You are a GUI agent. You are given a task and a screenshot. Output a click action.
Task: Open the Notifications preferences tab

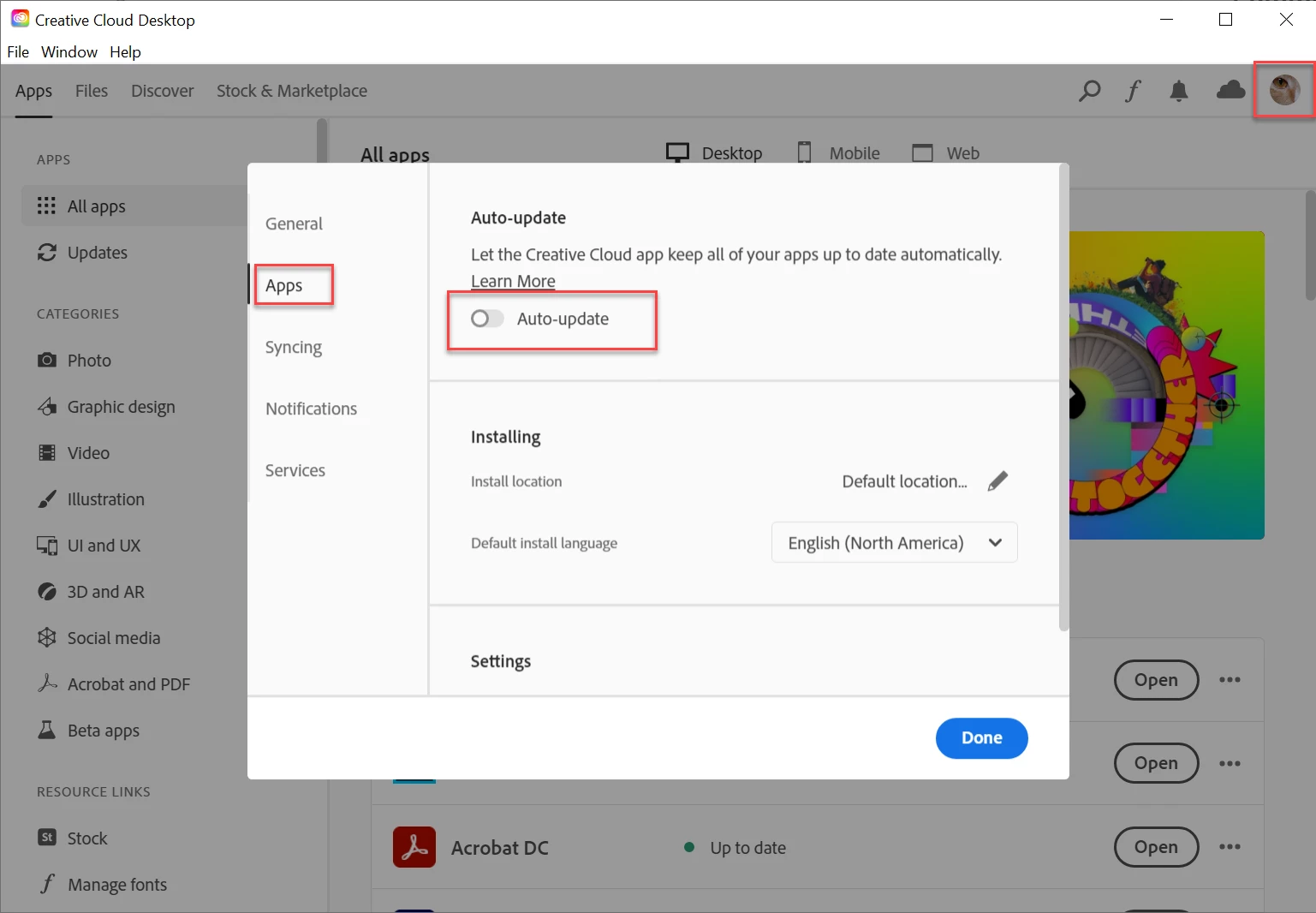(x=311, y=409)
